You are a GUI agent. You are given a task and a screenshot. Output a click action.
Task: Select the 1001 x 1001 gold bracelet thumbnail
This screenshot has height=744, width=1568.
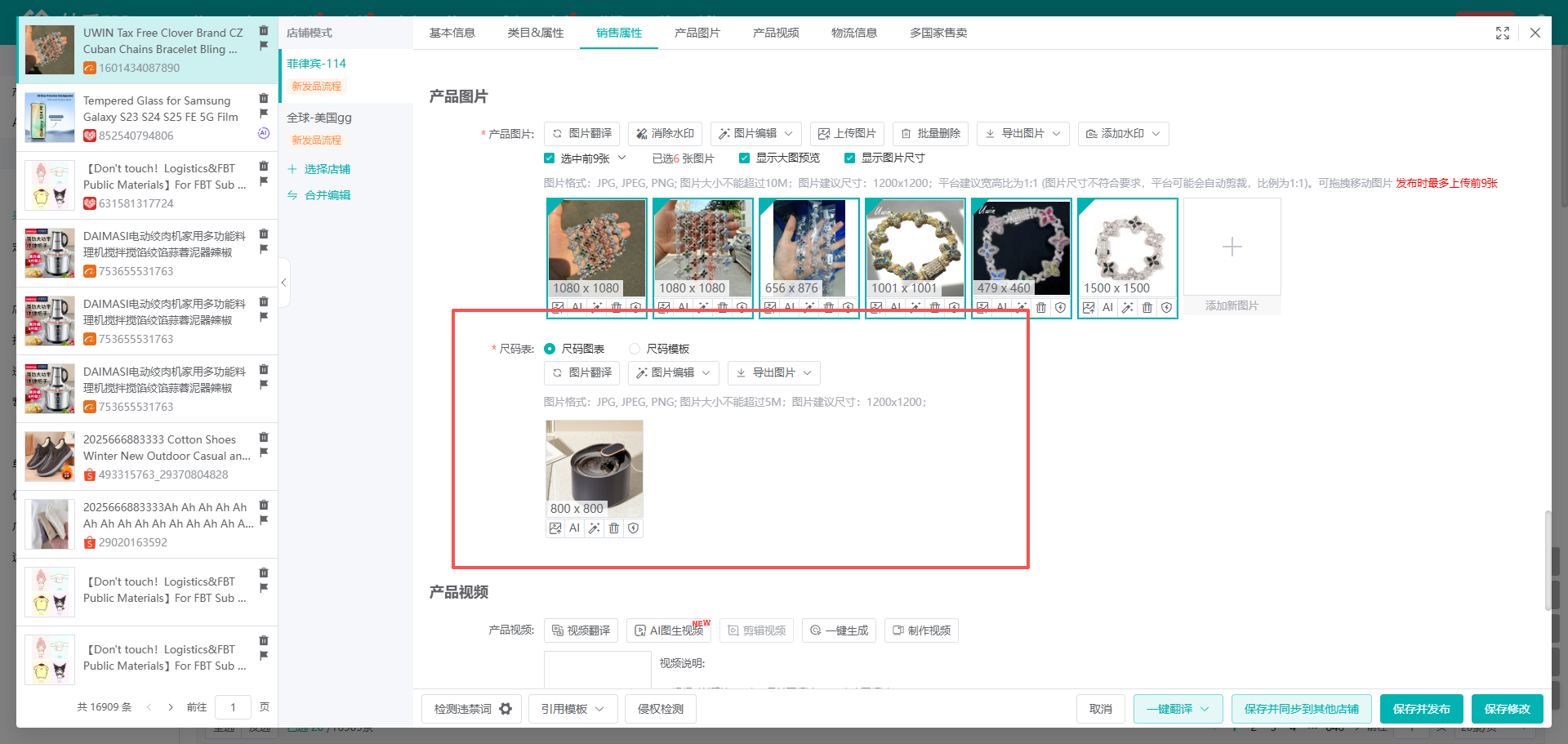[915, 248]
